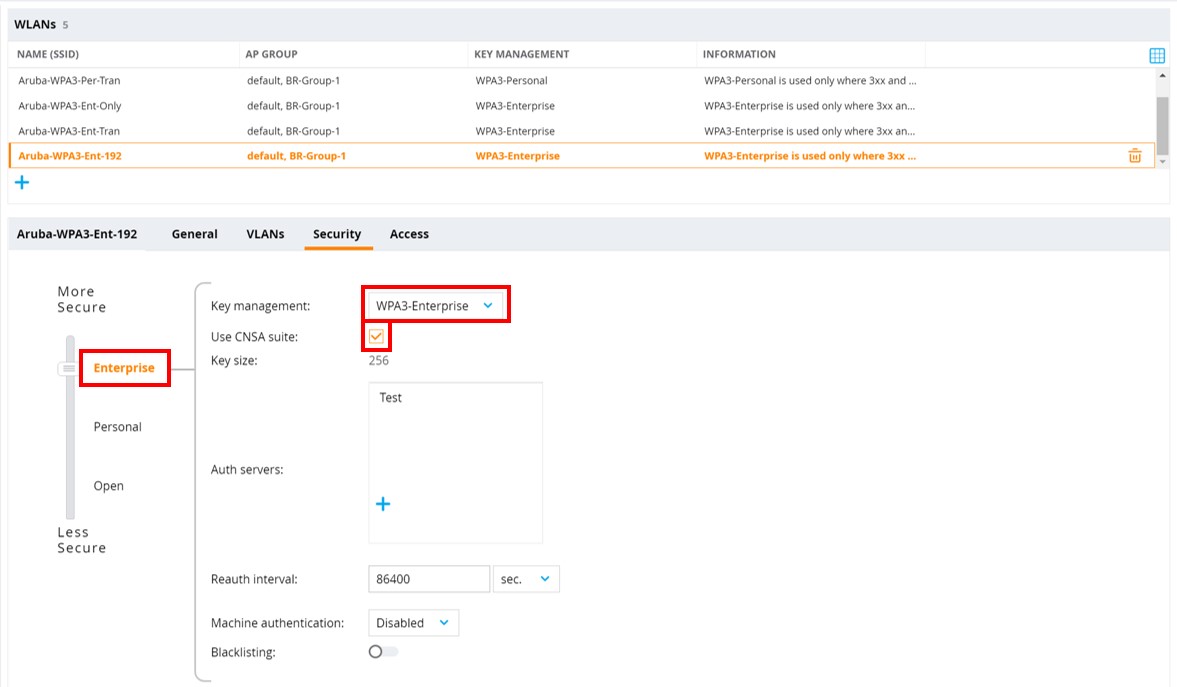The height and width of the screenshot is (687, 1177).
Task: Select the Security tab
Action: pyautogui.click(x=337, y=234)
